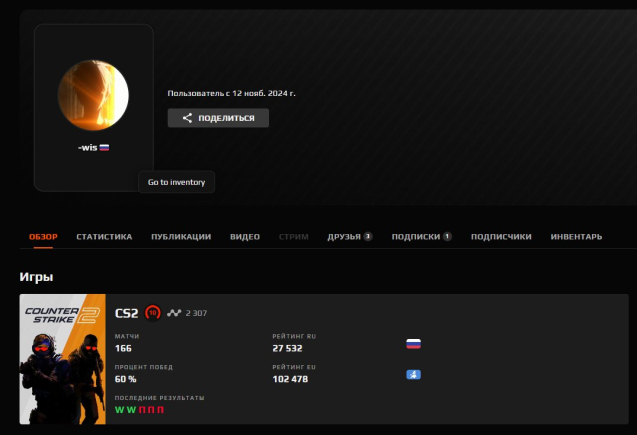
Task: Click the Elo graph icon beside 2 307
Action: tap(174, 313)
